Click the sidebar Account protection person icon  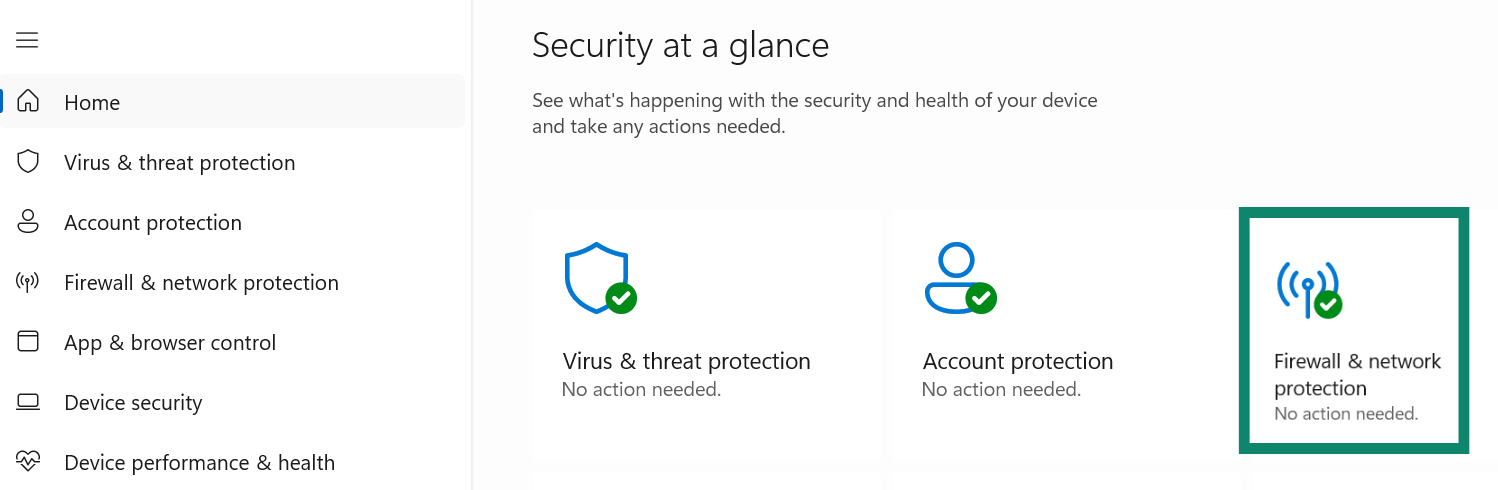pyautogui.click(x=28, y=222)
